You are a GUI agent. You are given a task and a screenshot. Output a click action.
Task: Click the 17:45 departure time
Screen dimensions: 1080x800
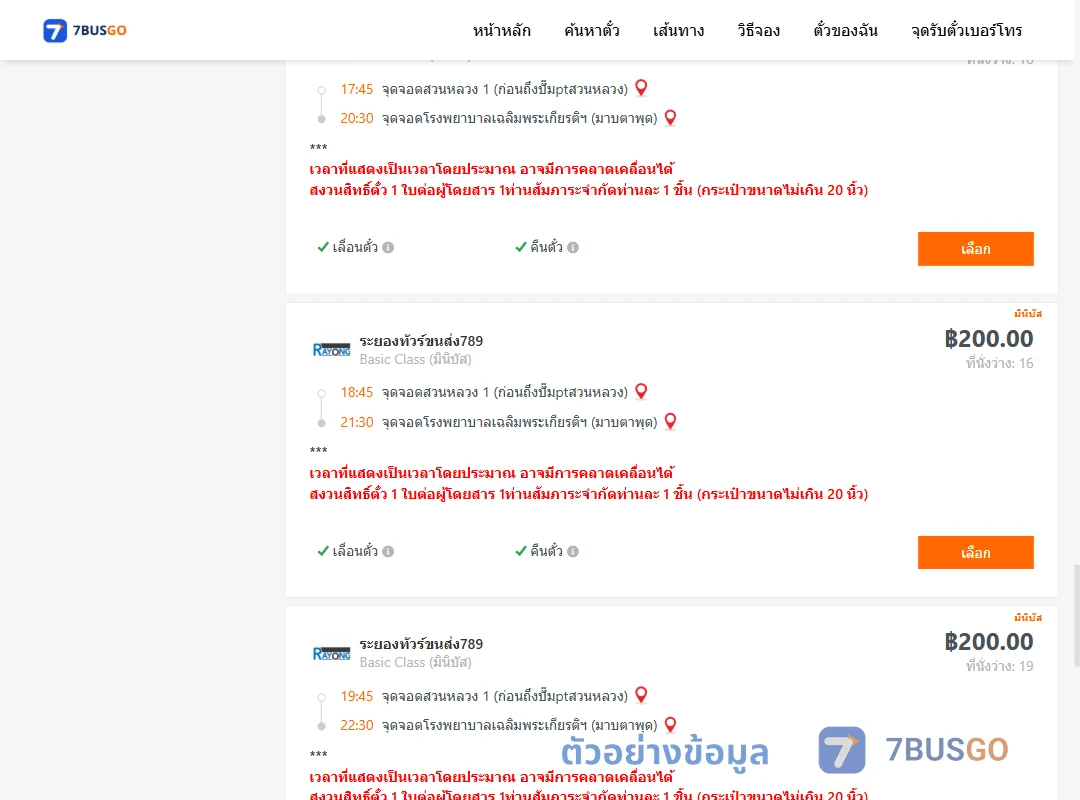pos(357,89)
